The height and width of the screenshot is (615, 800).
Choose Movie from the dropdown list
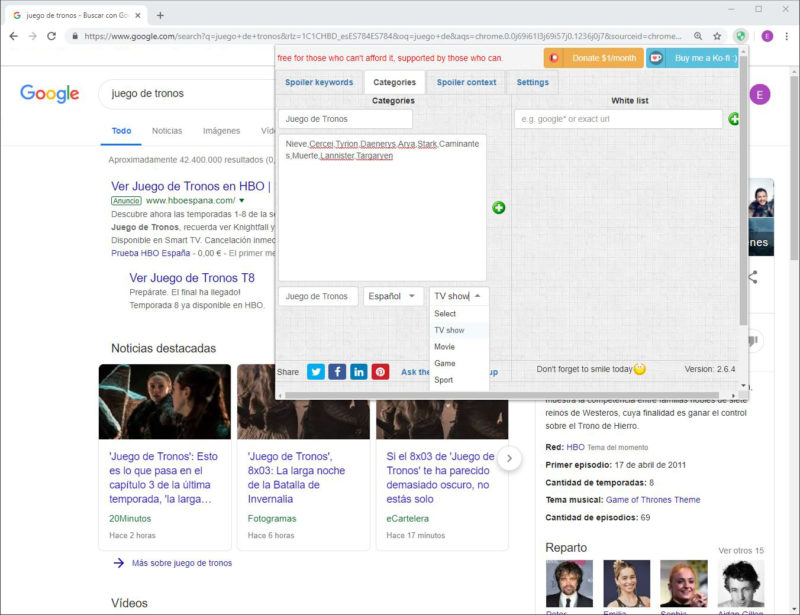pyautogui.click(x=445, y=347)
